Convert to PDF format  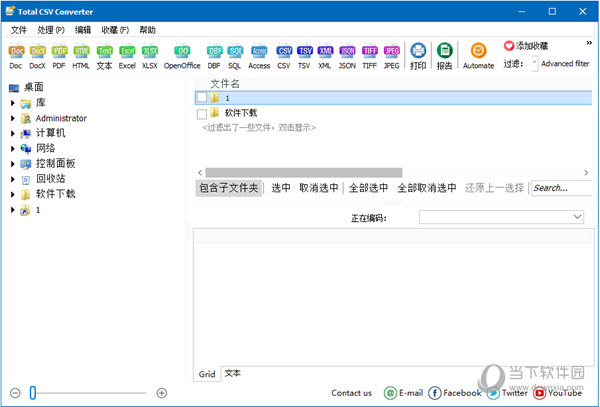(x=59, y=57)
